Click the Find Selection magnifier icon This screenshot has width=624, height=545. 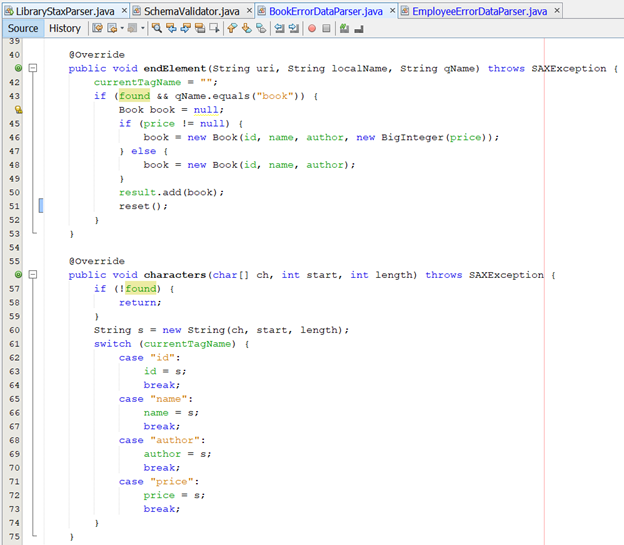pyautogui.click(x=157, y=28)
